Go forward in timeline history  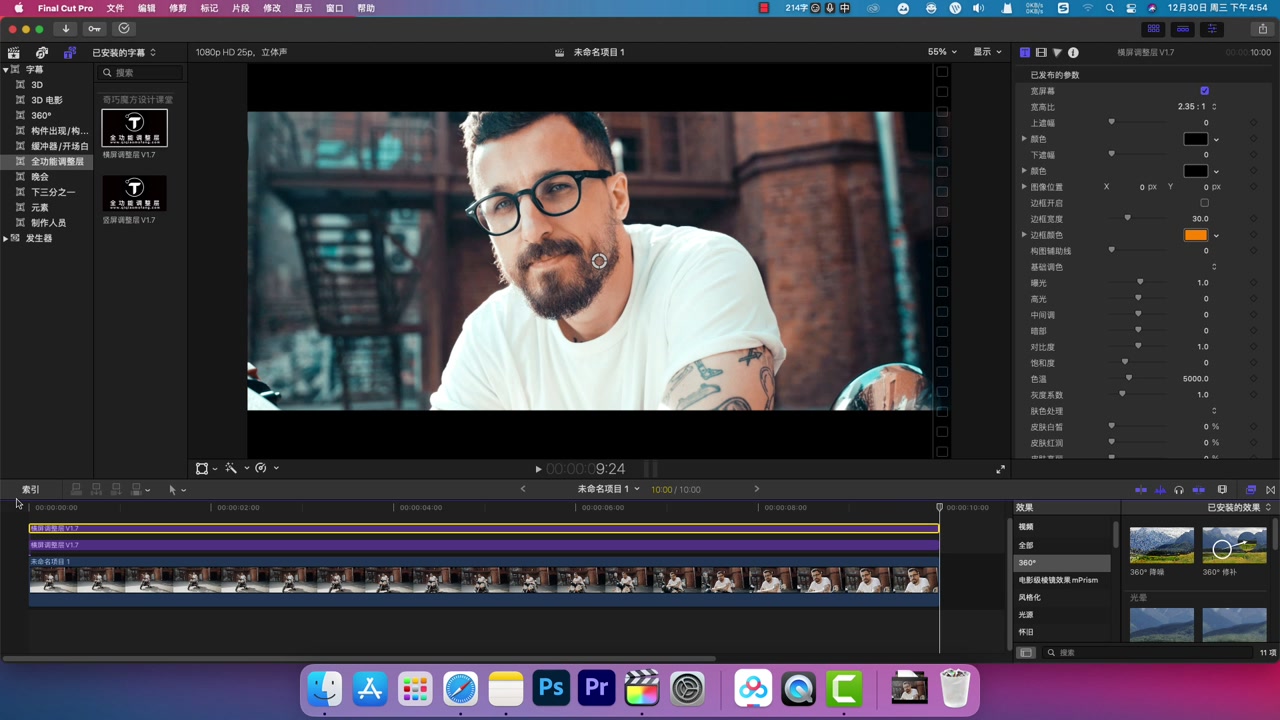(757, 489)
